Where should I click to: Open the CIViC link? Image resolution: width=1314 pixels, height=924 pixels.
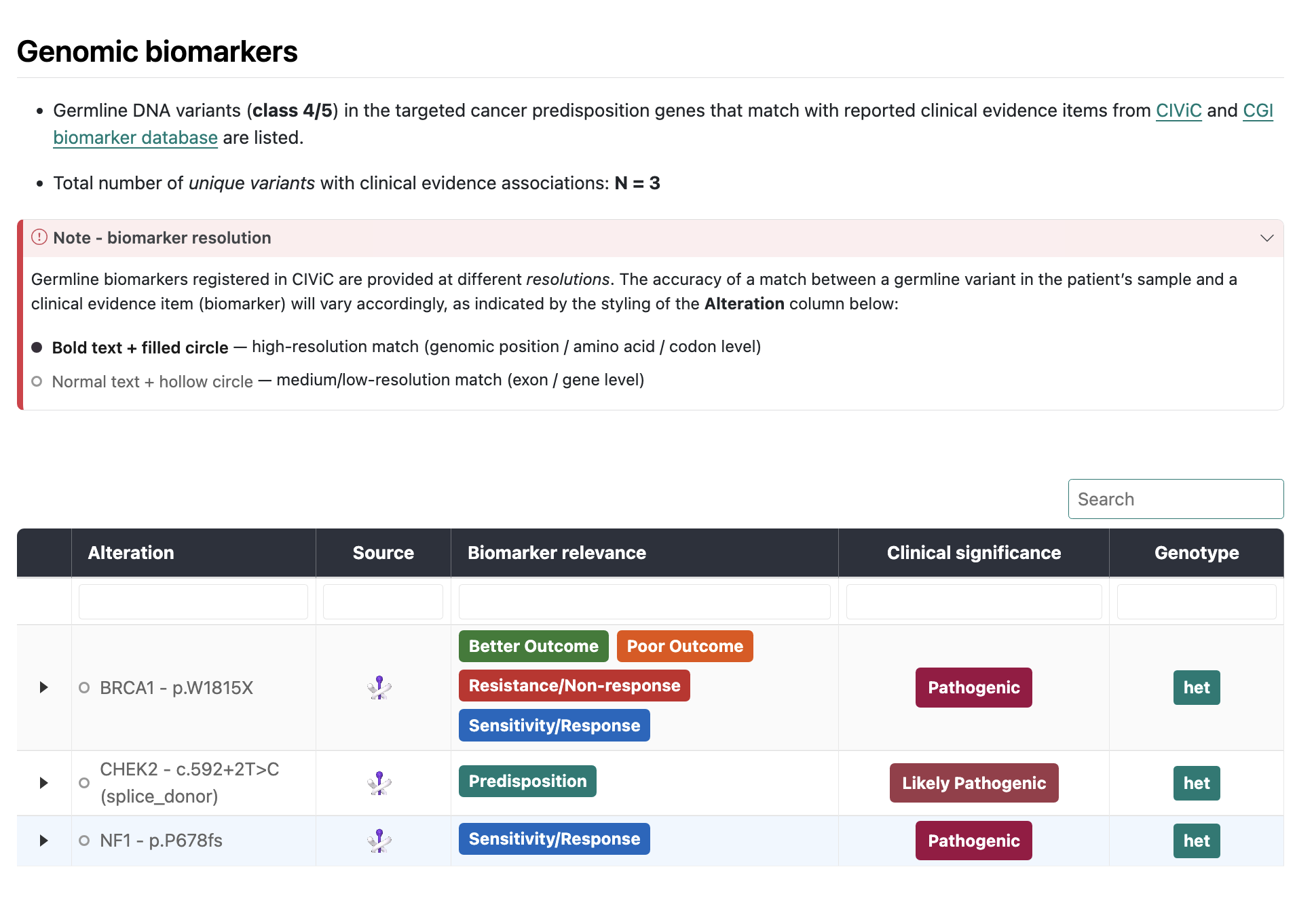tap(1178, 111)
